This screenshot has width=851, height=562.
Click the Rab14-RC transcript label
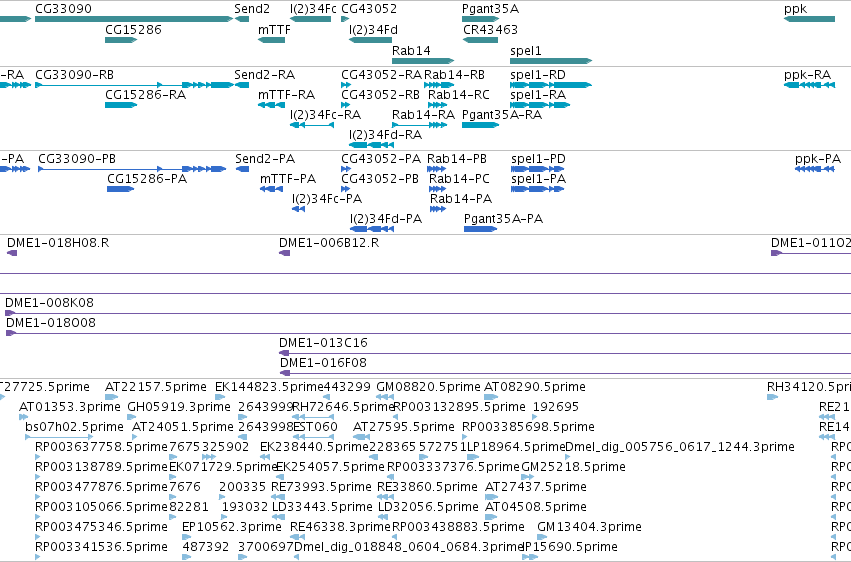(459, 94)
